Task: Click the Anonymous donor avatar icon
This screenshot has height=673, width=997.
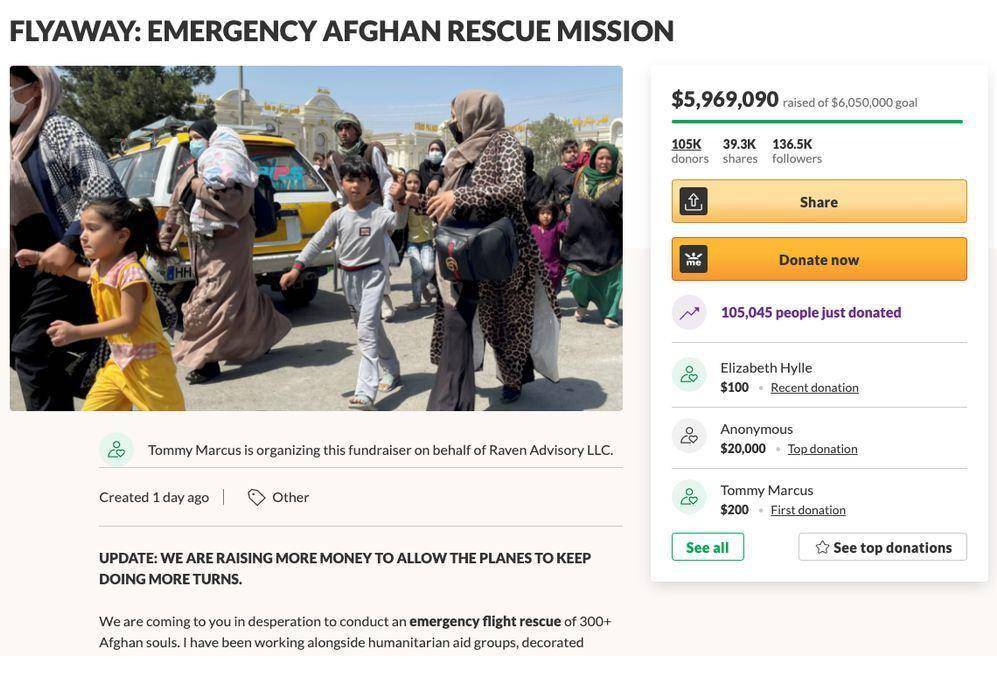Action: [689, 436]
